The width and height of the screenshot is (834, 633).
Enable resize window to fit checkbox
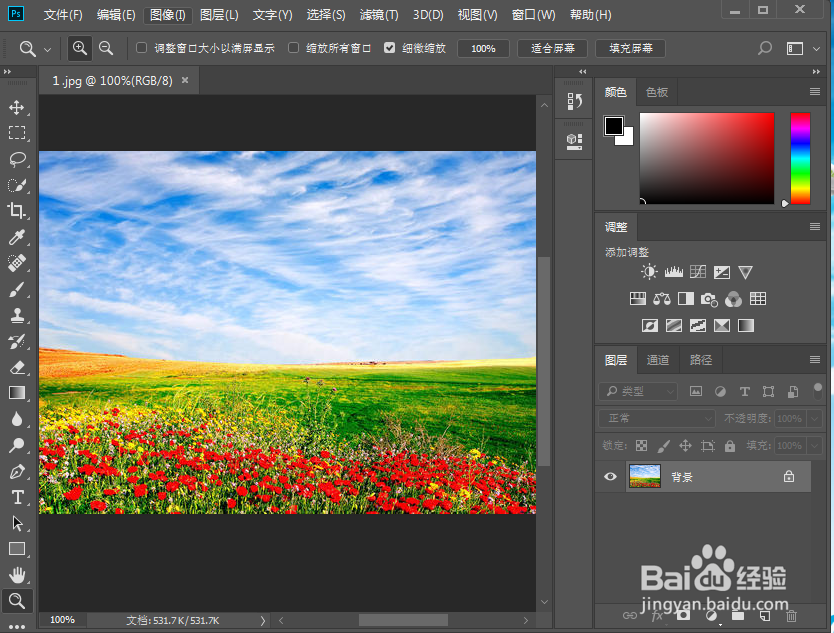point(141,48)
